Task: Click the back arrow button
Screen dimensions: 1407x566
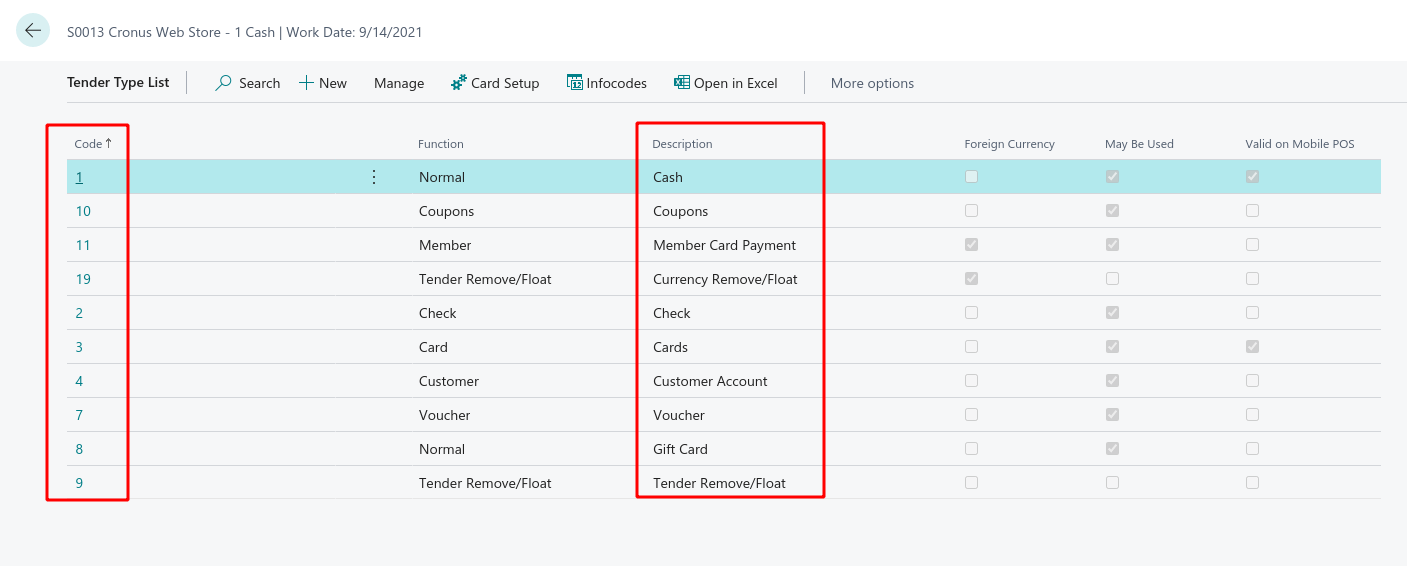Action: pos(33,31)
